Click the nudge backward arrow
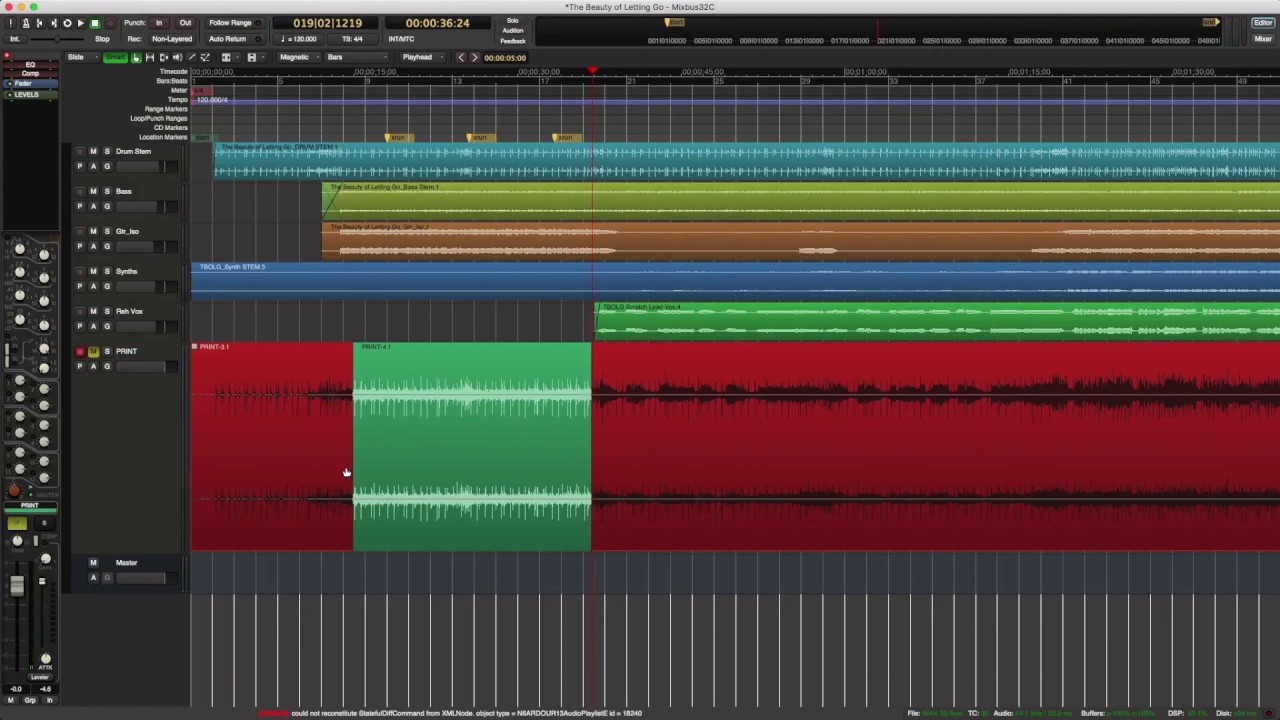The height and width of the screenshot is (720, 1280). [461, 57]
